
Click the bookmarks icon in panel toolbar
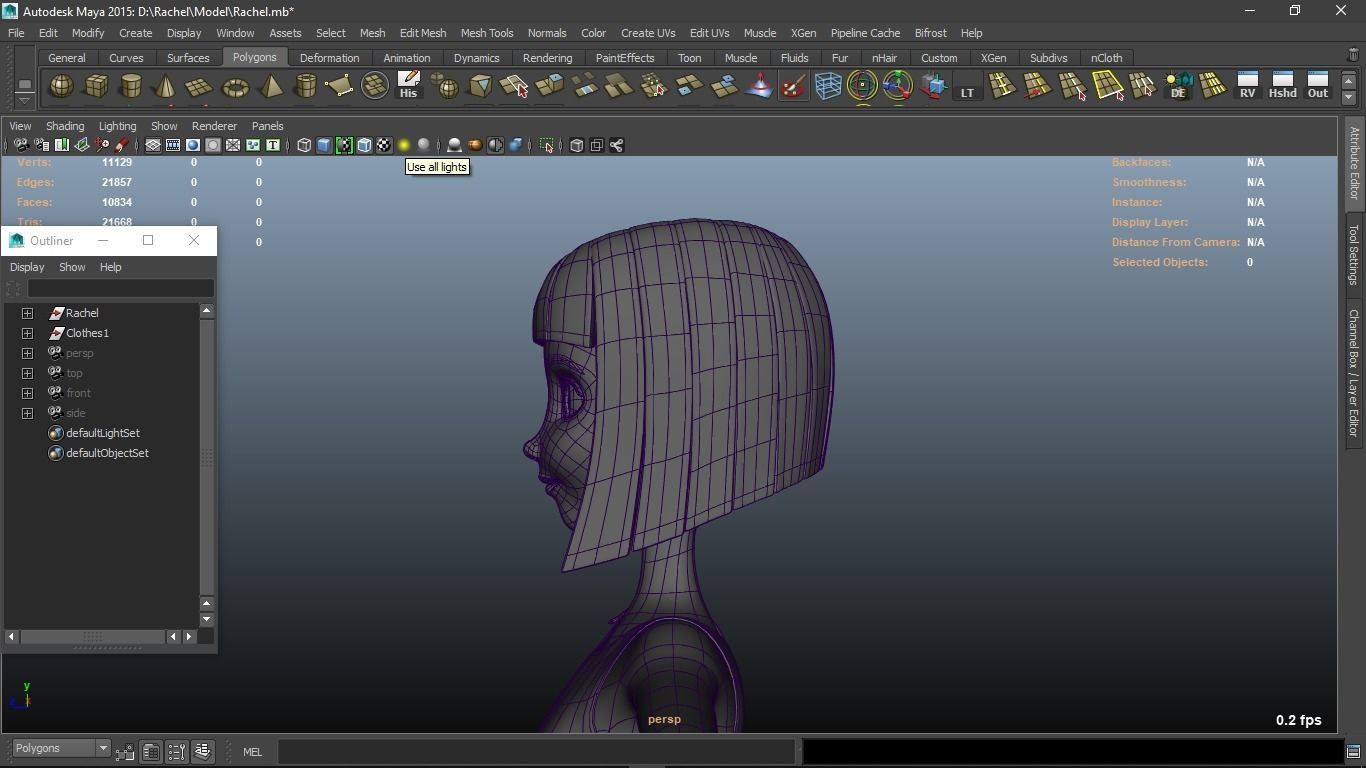pyautogui.click(x=62, y=145)
